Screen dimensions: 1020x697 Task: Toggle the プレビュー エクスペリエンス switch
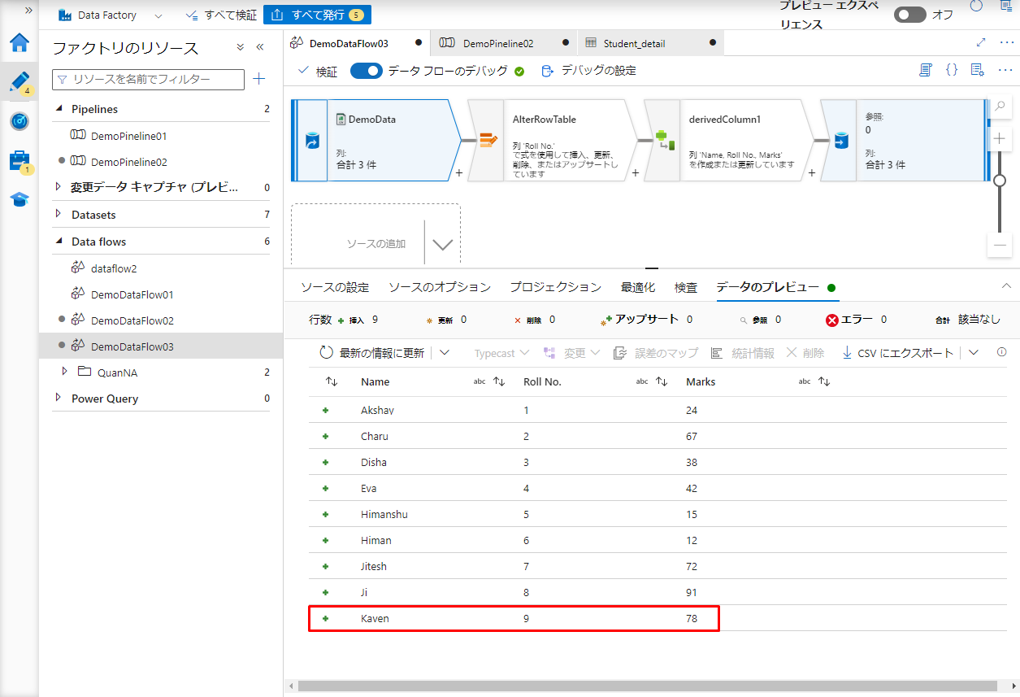pos(909,15)
